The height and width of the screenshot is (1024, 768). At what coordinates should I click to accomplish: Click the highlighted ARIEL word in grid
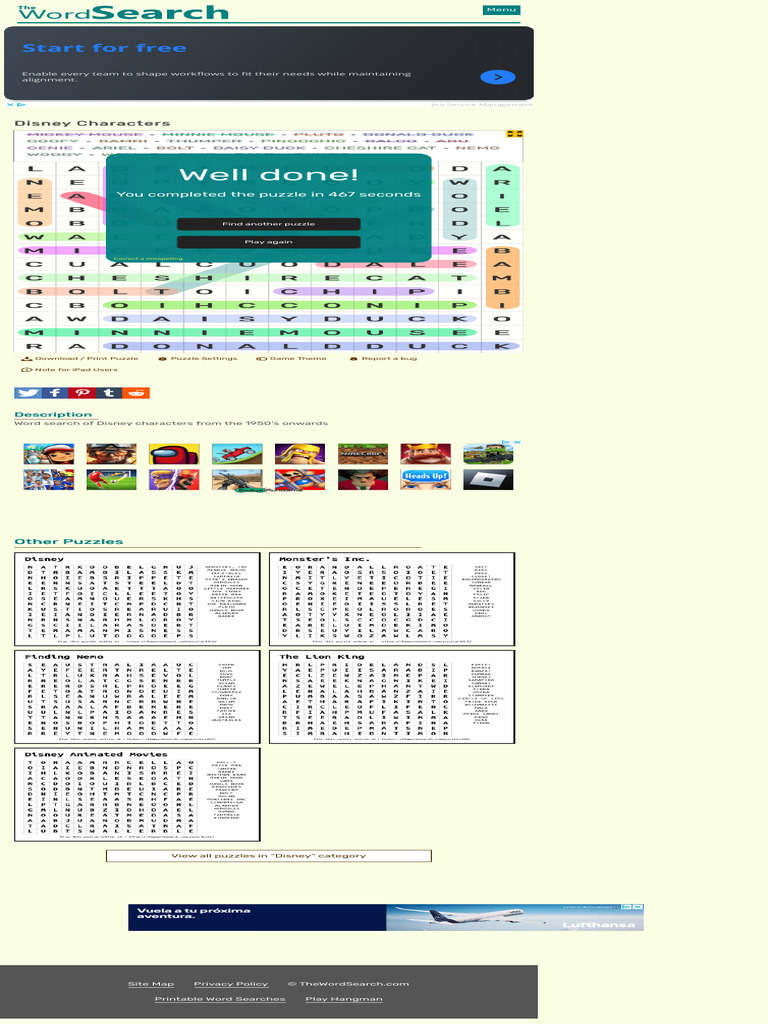(502, 196)
